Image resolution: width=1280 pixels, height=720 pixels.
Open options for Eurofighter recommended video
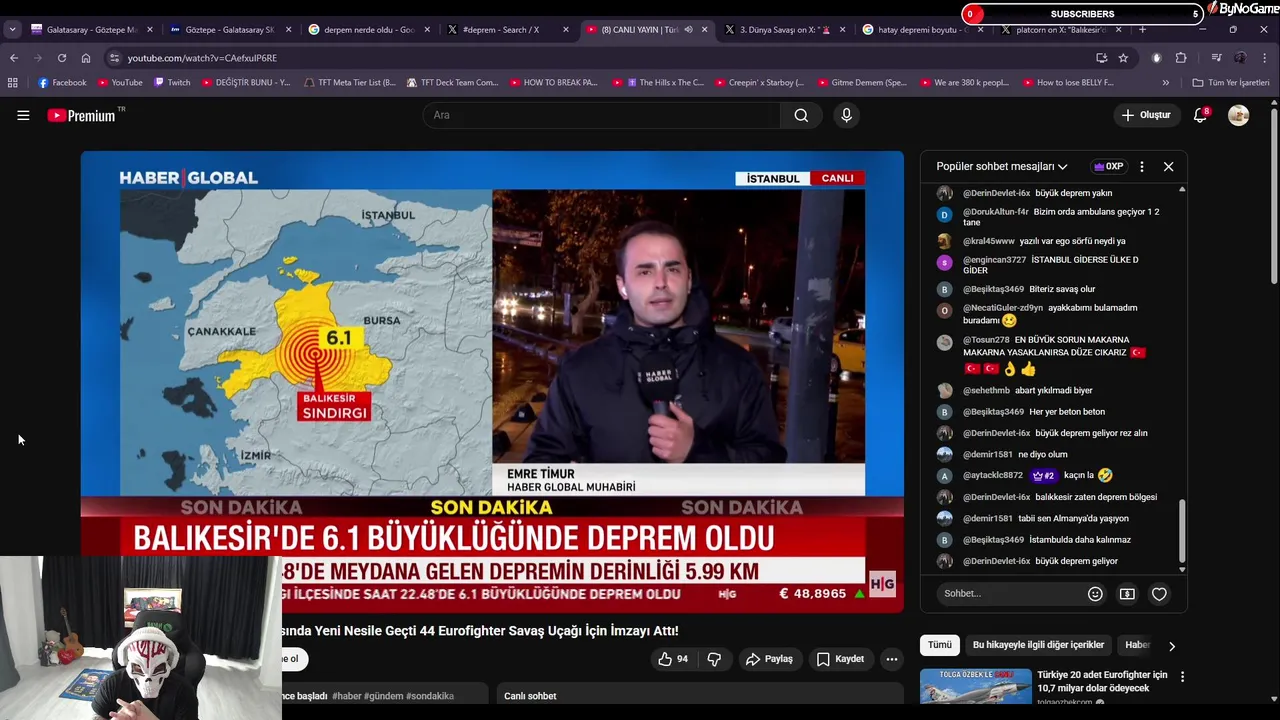coord(1182,677)
